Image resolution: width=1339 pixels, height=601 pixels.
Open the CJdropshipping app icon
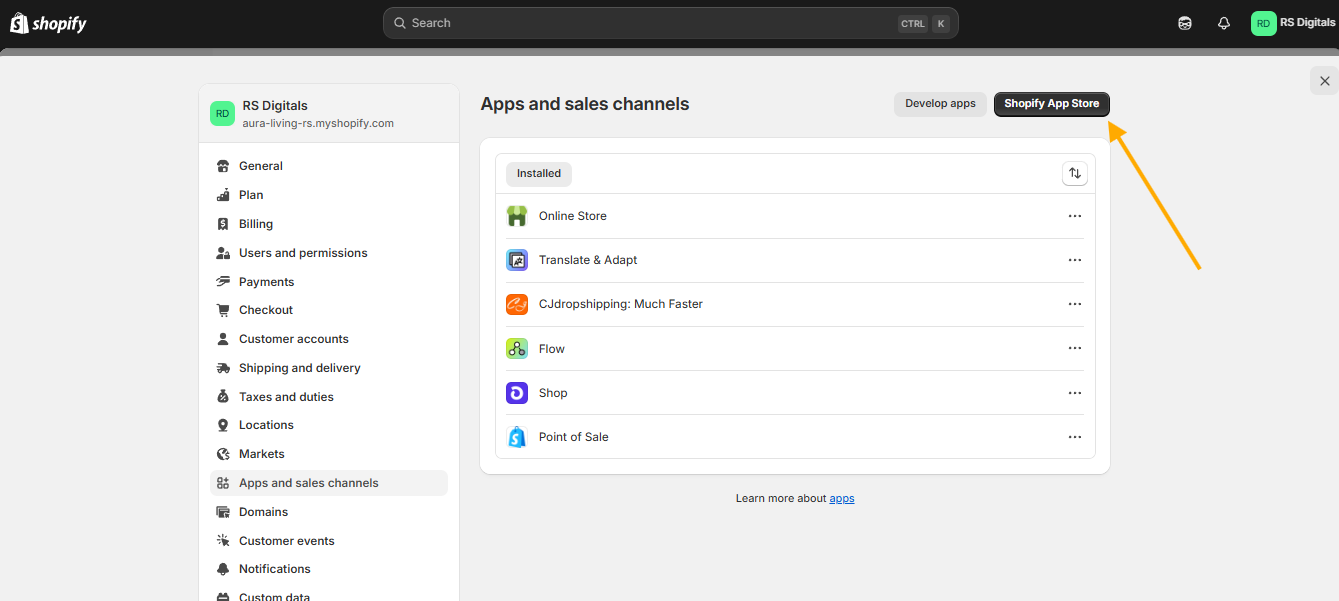click(x=517, y=304)
